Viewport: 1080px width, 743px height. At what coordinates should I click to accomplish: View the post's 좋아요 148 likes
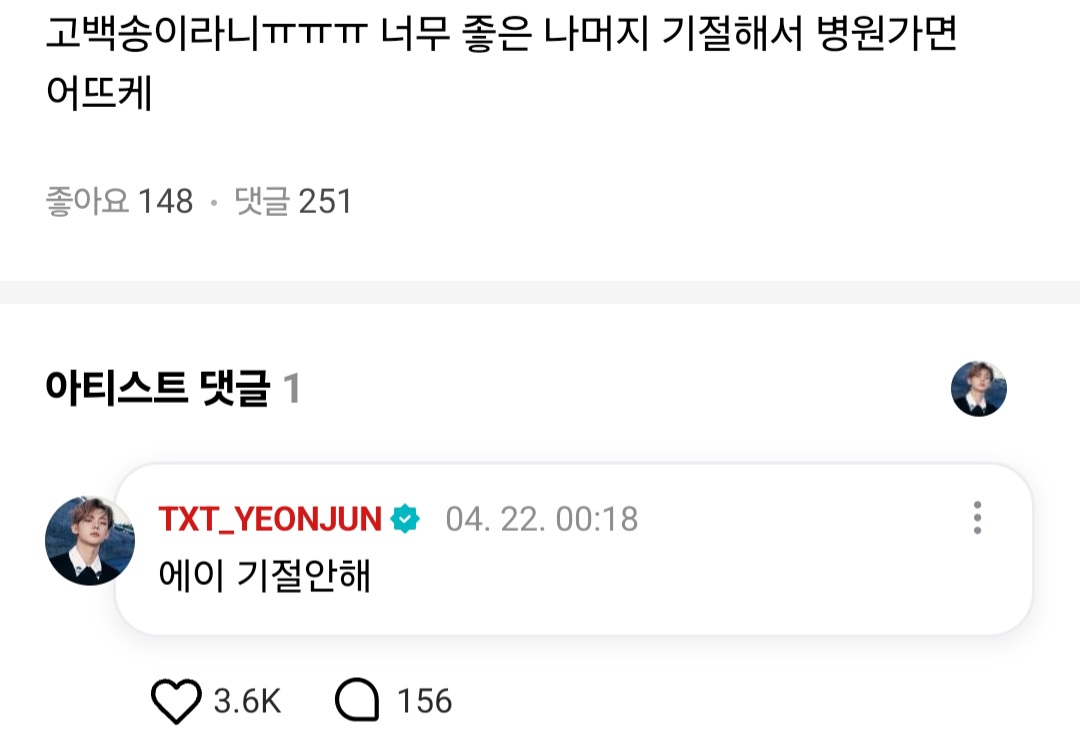click(x=119, y=201)
